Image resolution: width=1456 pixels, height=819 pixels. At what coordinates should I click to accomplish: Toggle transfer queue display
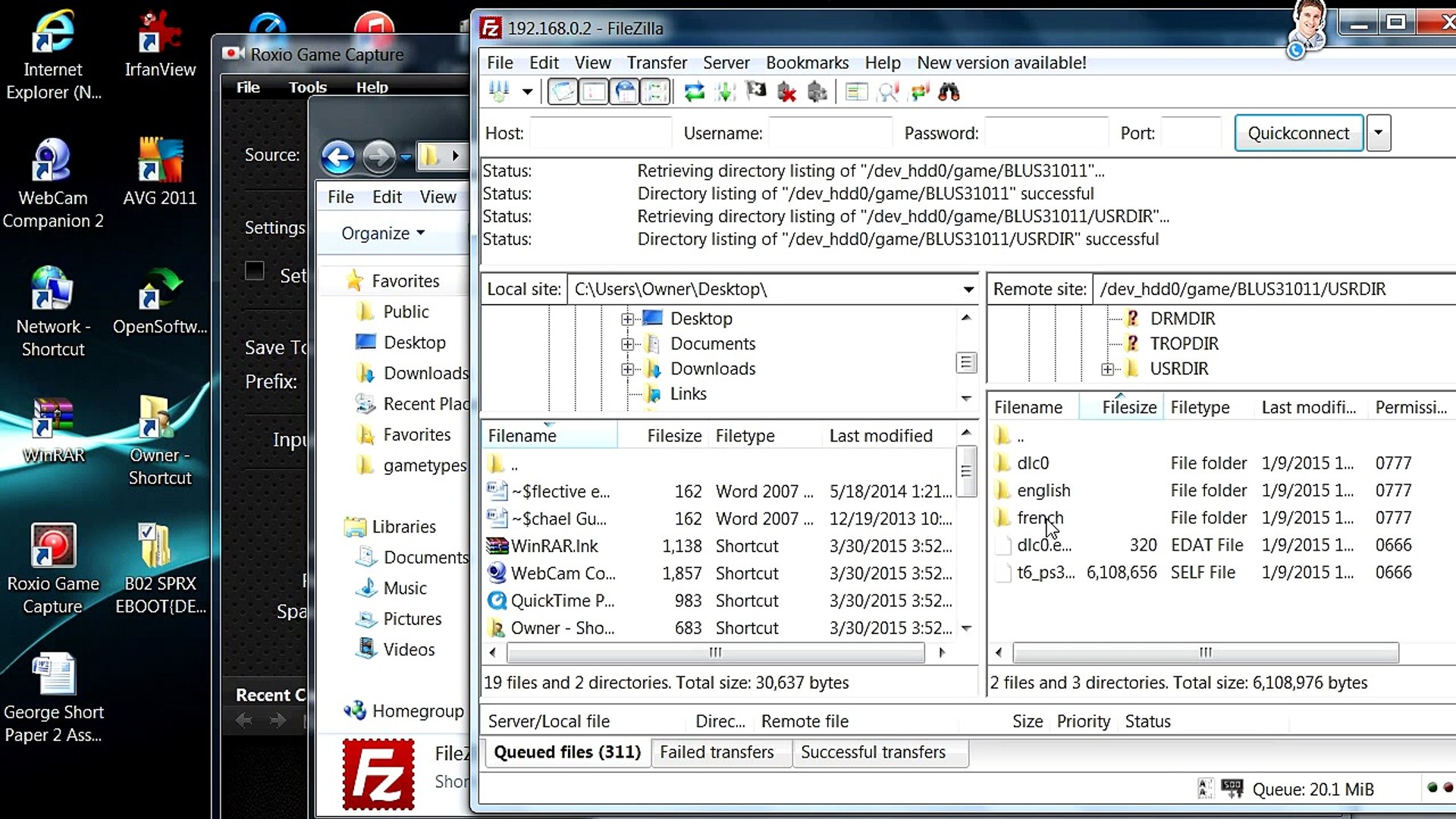pyautogui.click(x=656, y=93)
